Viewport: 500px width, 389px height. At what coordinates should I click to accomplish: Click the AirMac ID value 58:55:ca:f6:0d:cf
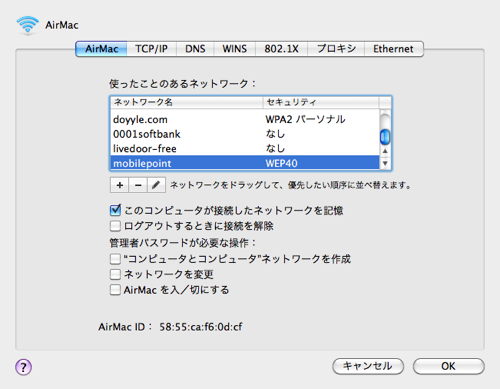[201, 327]
